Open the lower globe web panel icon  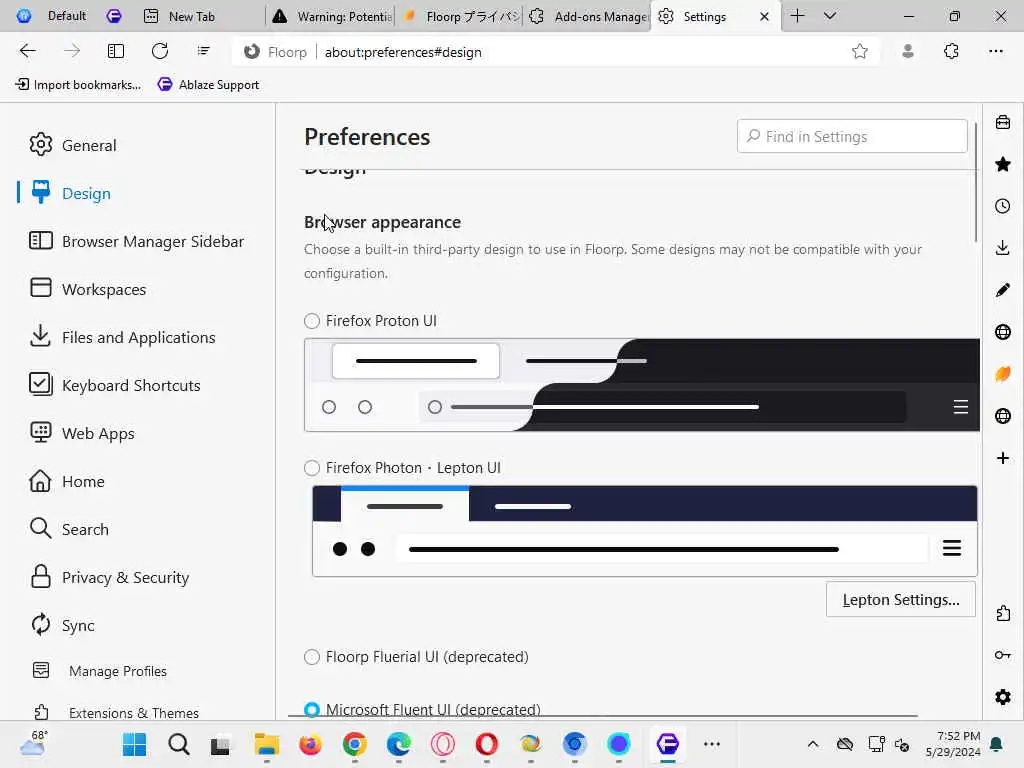1003,416
